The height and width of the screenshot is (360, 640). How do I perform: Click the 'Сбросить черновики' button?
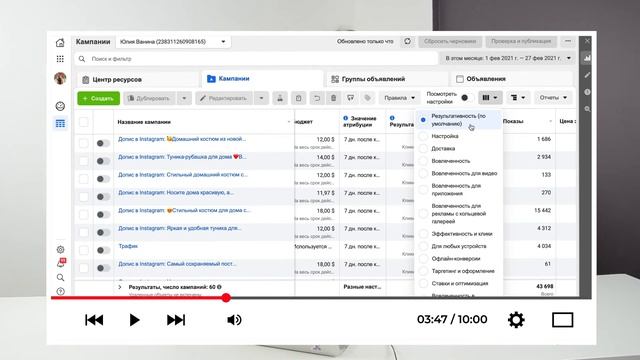tap(450, 42)
